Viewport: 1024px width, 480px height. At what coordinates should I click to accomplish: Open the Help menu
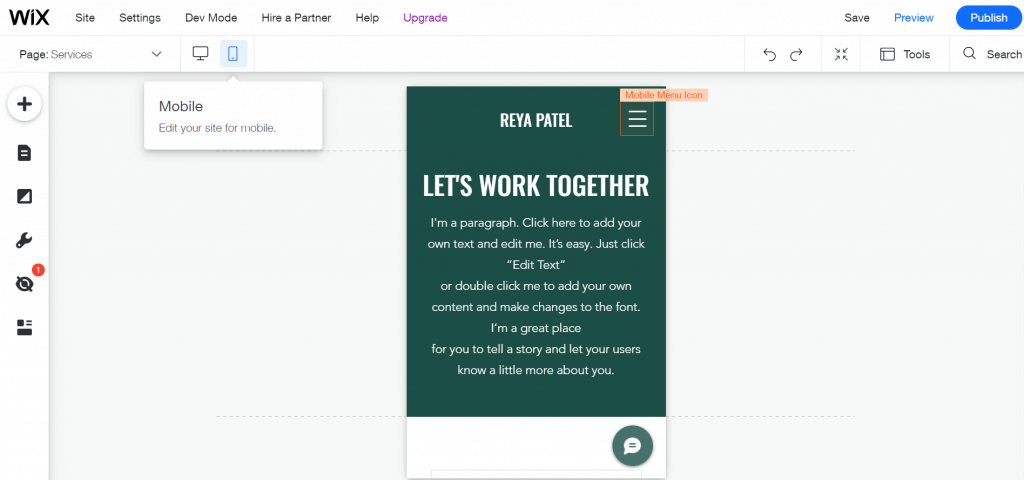[367, 18]
